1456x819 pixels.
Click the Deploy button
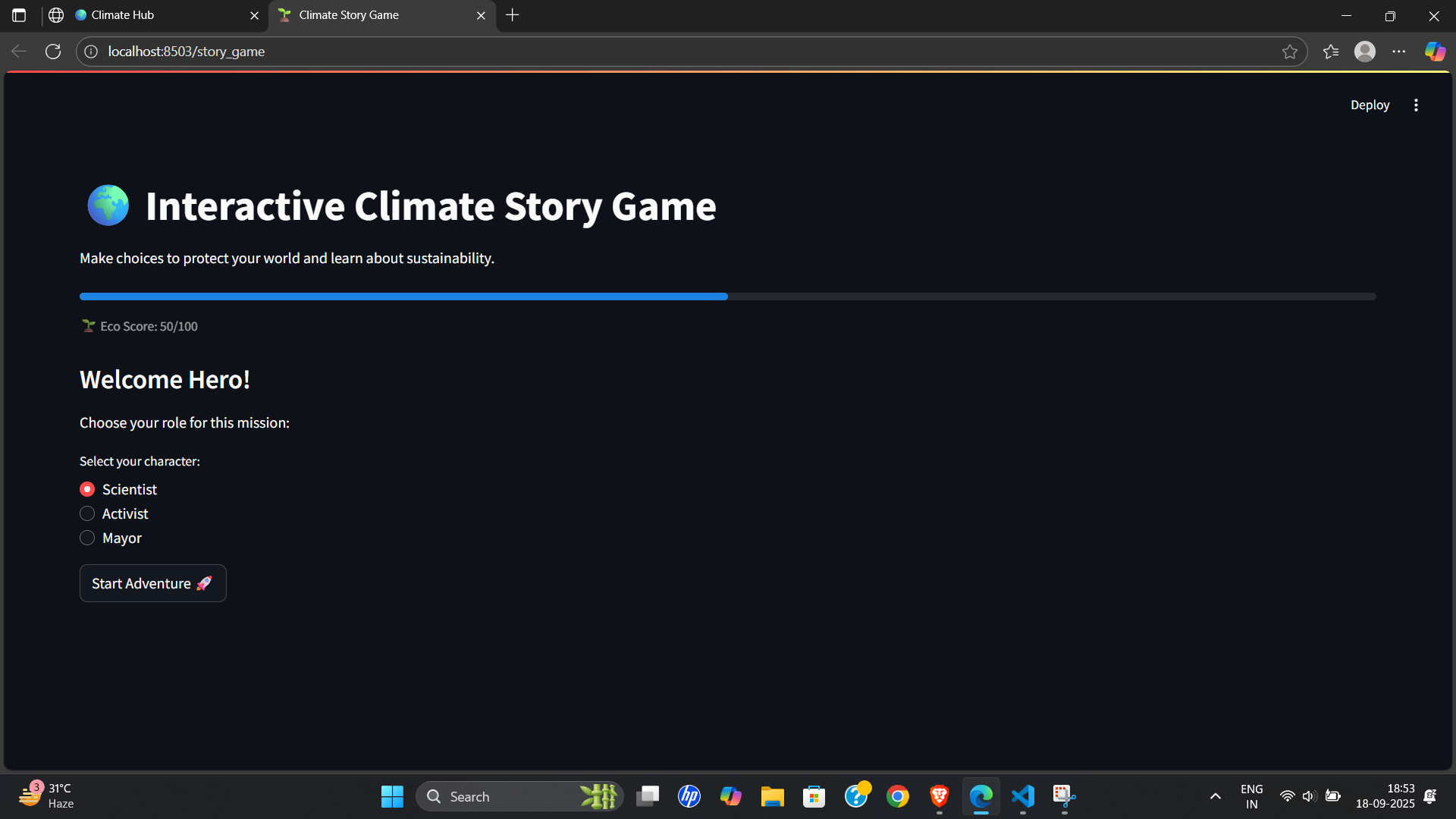(1370, 105)
